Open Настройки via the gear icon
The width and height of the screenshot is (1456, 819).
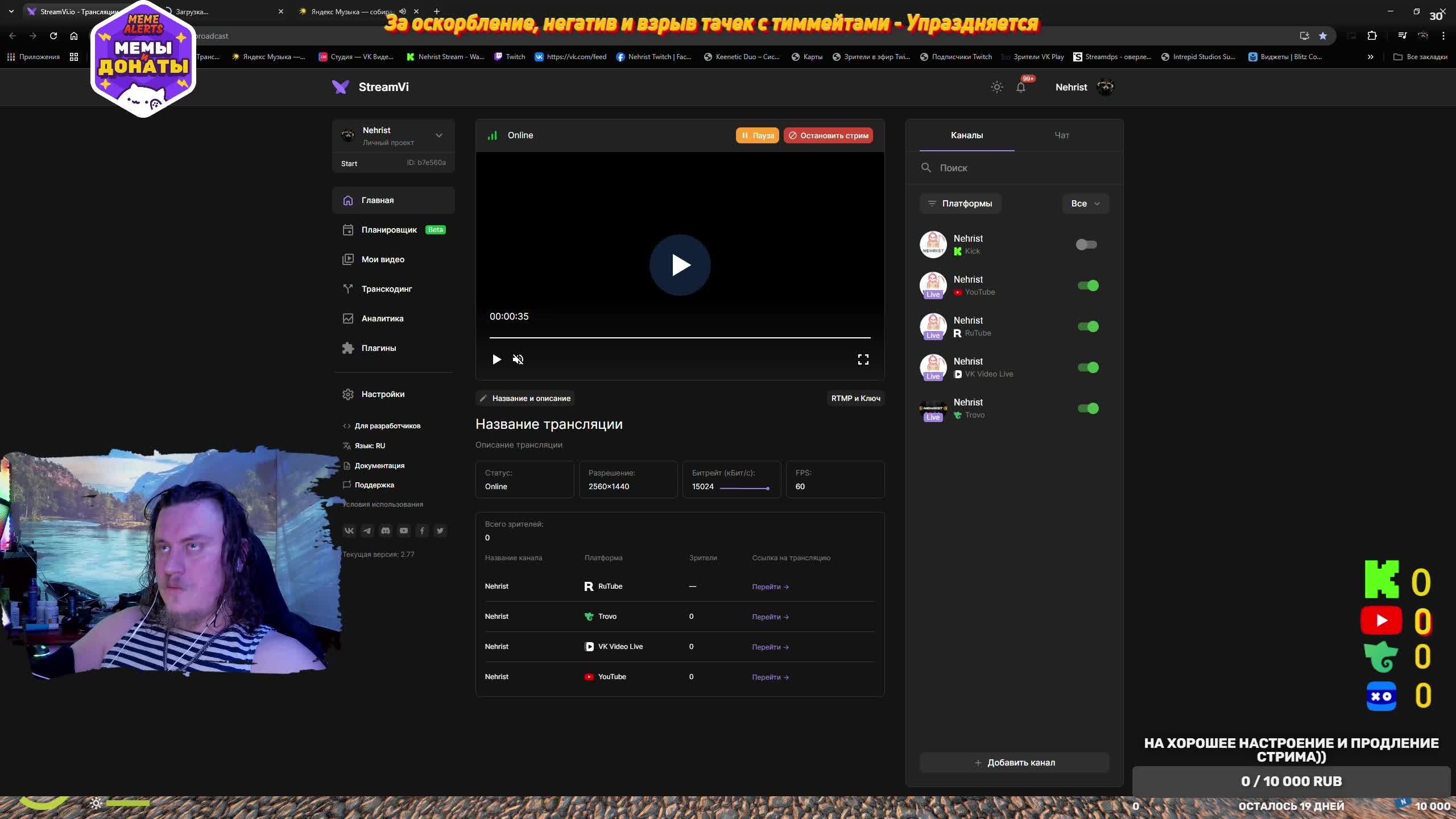coord(348,394)
